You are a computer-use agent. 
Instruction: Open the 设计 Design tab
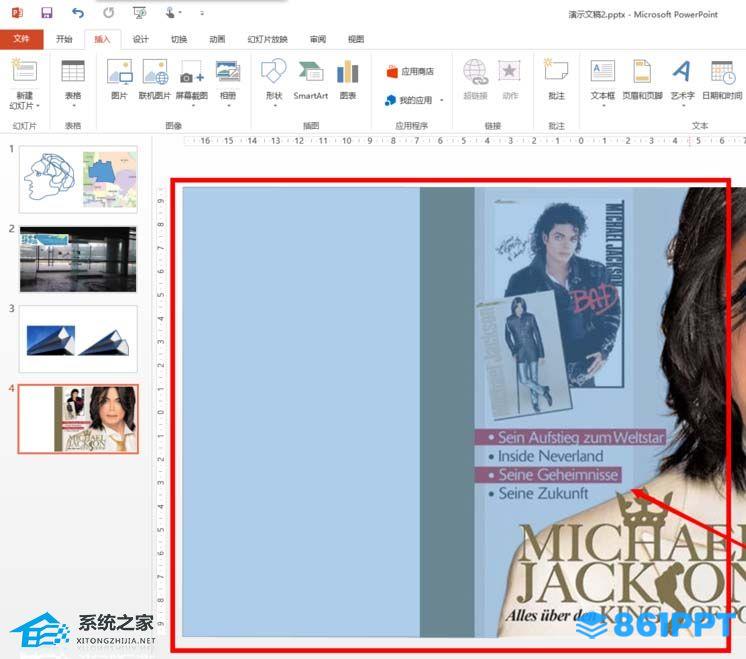tap(140, 39)
